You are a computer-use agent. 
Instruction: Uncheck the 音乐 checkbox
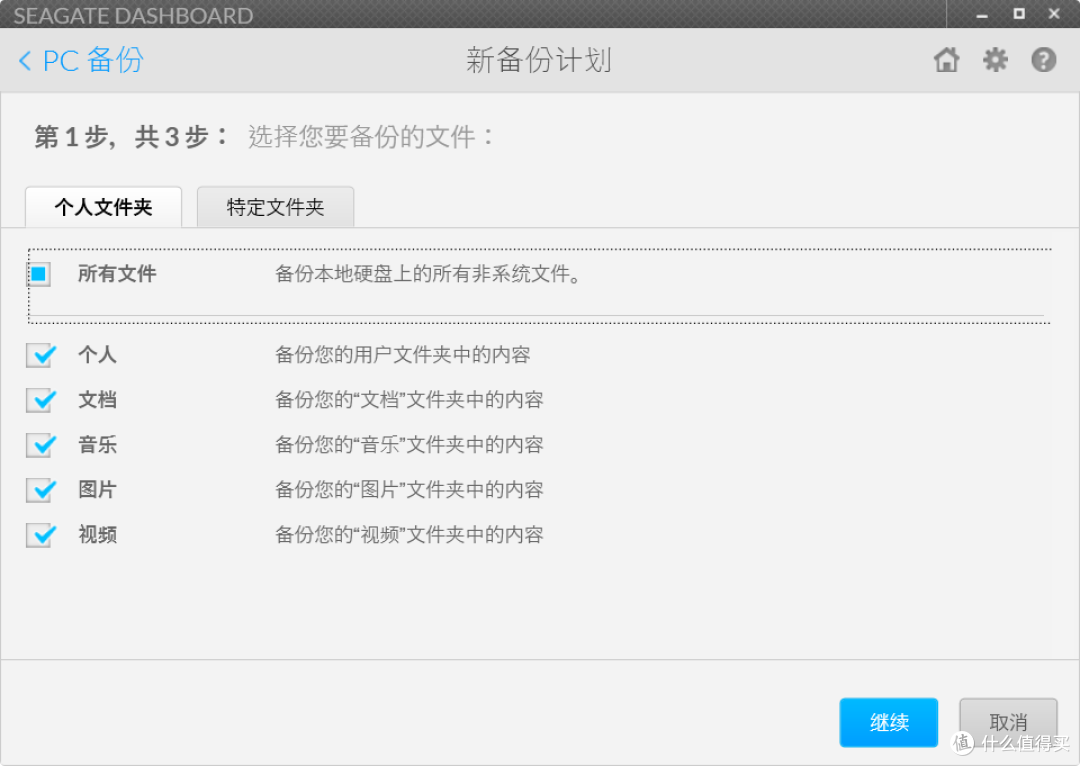click(x=41, y=445)
